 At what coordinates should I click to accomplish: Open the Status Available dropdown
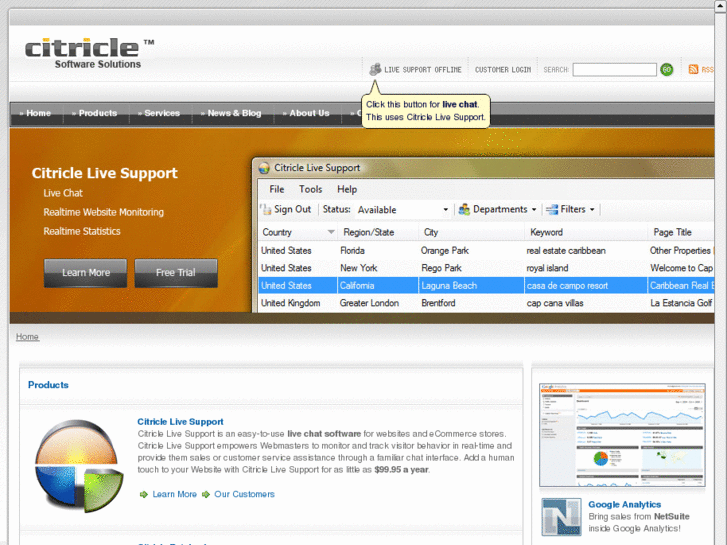coord(402,210)
